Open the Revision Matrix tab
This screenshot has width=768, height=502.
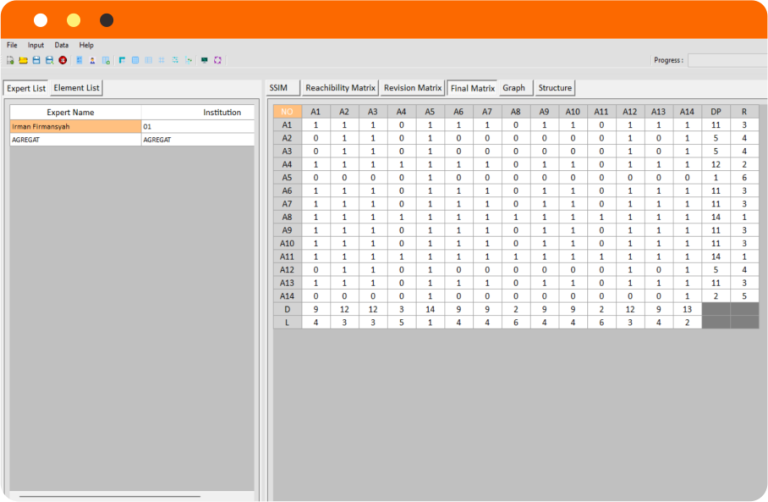point(412,88)
